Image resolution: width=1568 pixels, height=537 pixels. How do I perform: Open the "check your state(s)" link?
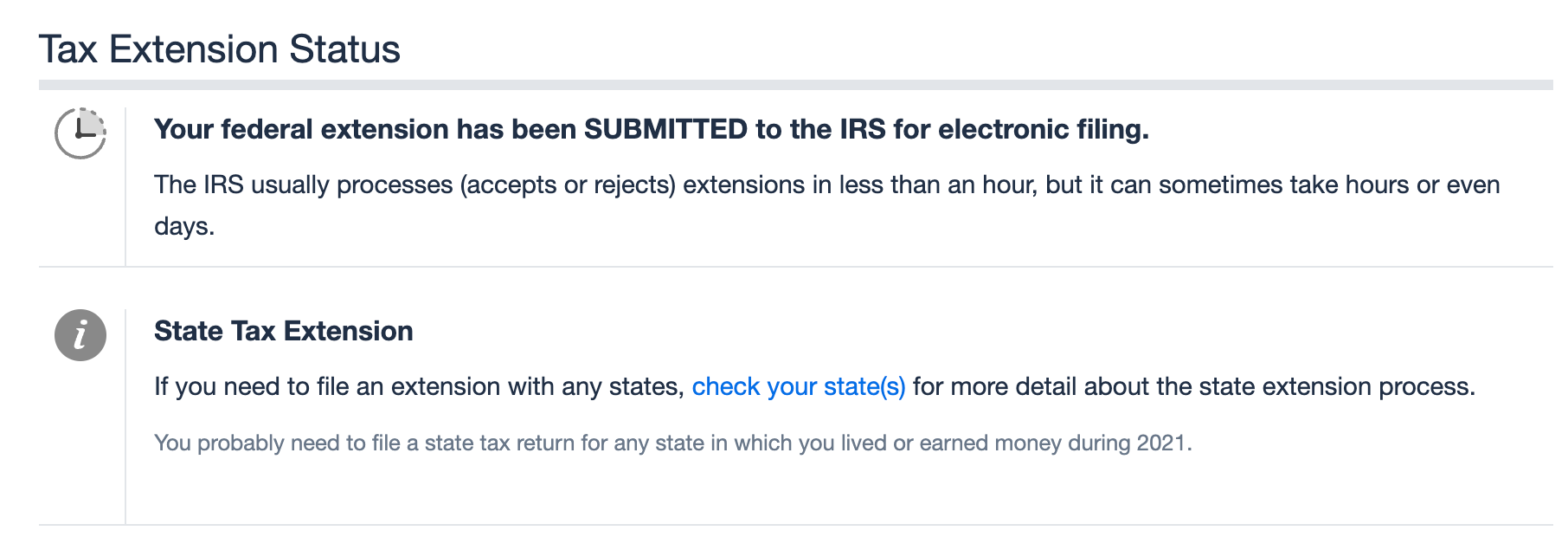[799, 386]
